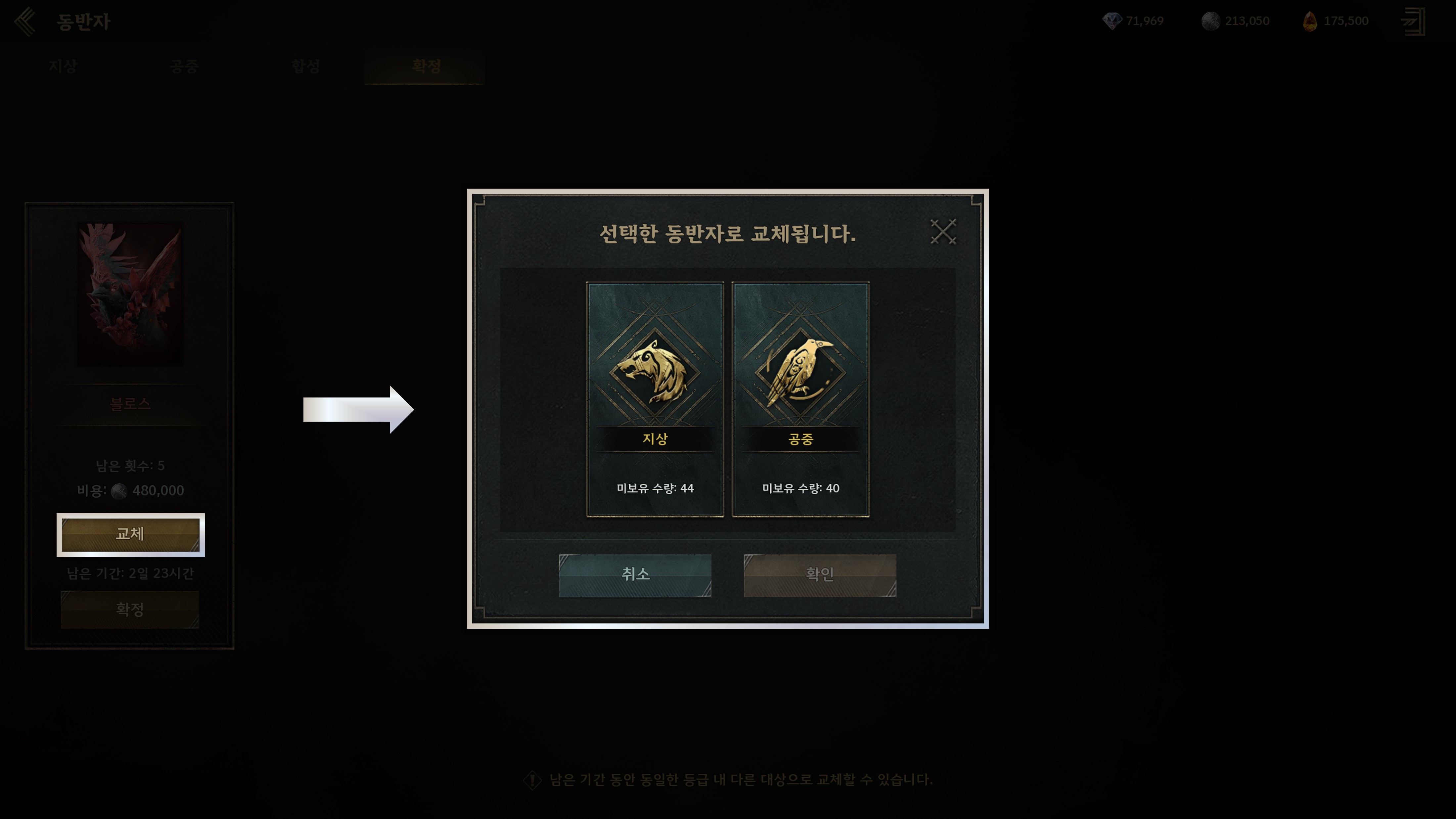Viewport: 1456px width, 819px height.
Task: Click the 확인 button
Action: point(820,575)
